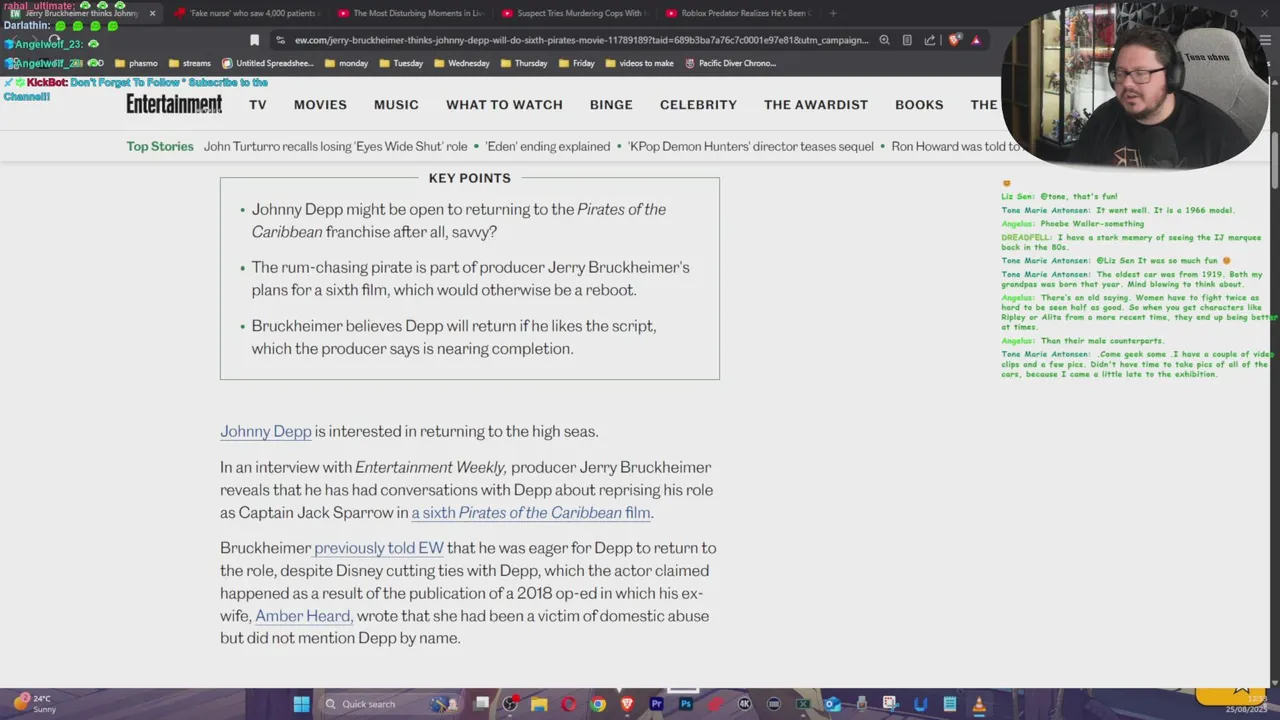Open 'videos to make' bookmarks folder
The image size is (1280, 720).
click(640, 63)
